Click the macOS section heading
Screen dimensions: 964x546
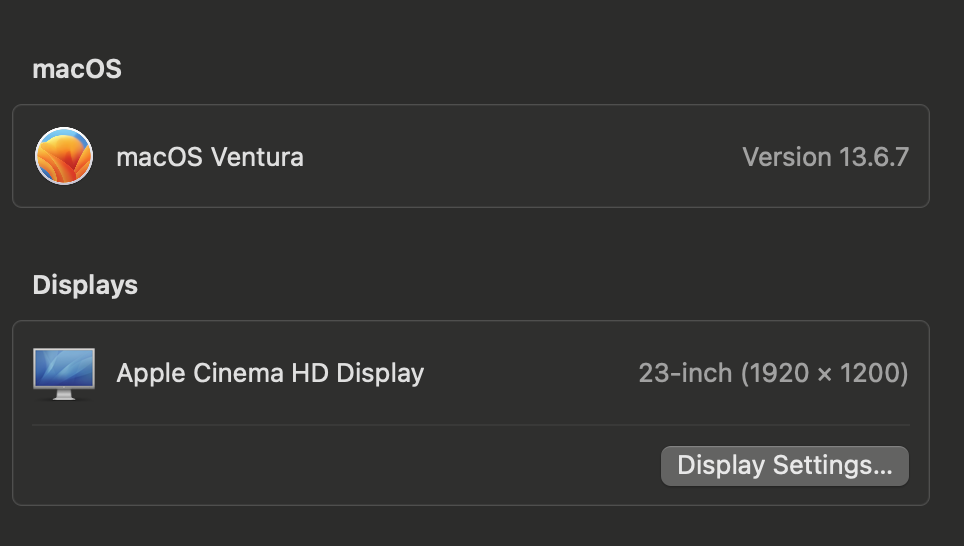tap(77, 69)
